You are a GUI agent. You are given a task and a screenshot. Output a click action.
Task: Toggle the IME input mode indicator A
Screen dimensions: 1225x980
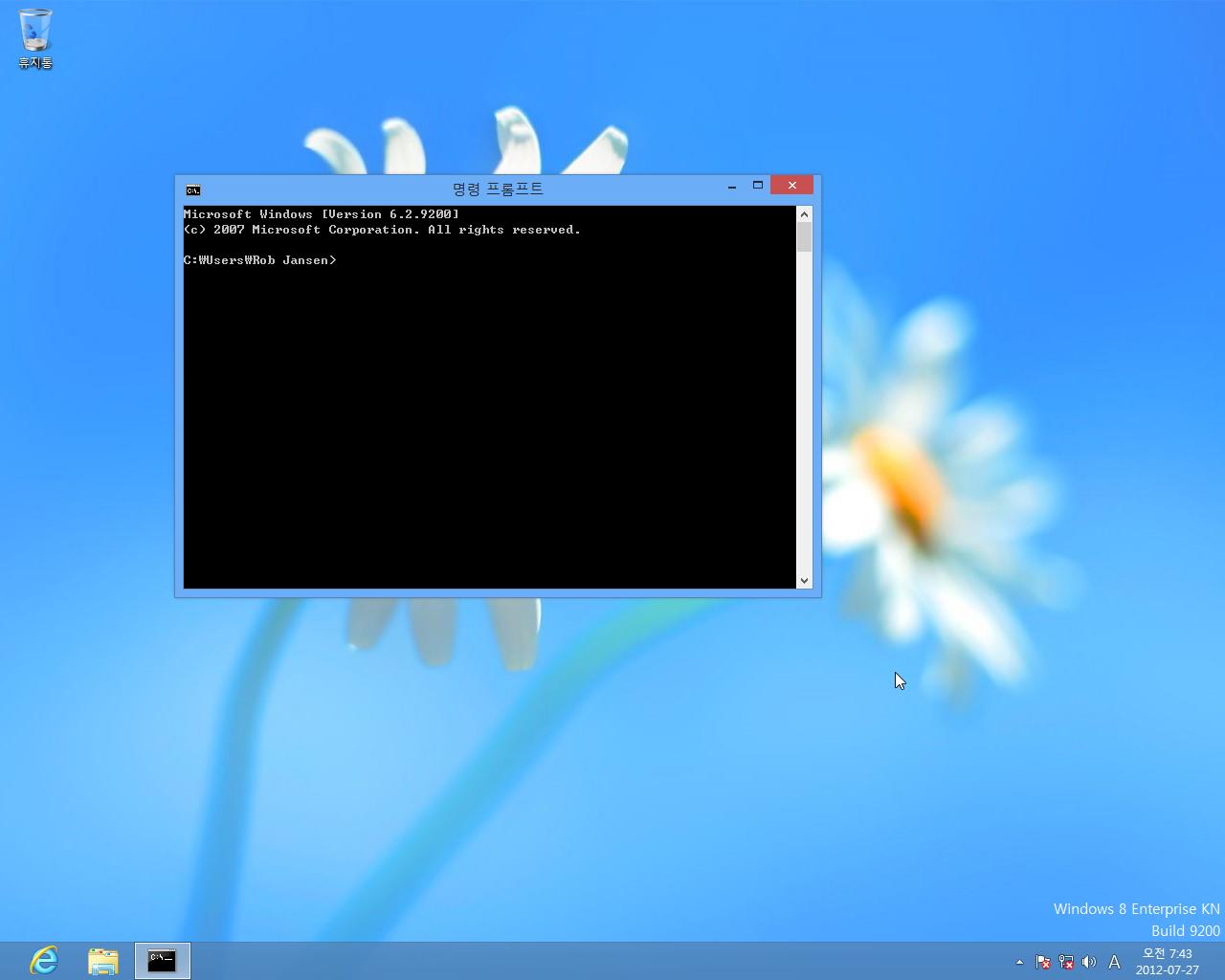click(1114, 962)
